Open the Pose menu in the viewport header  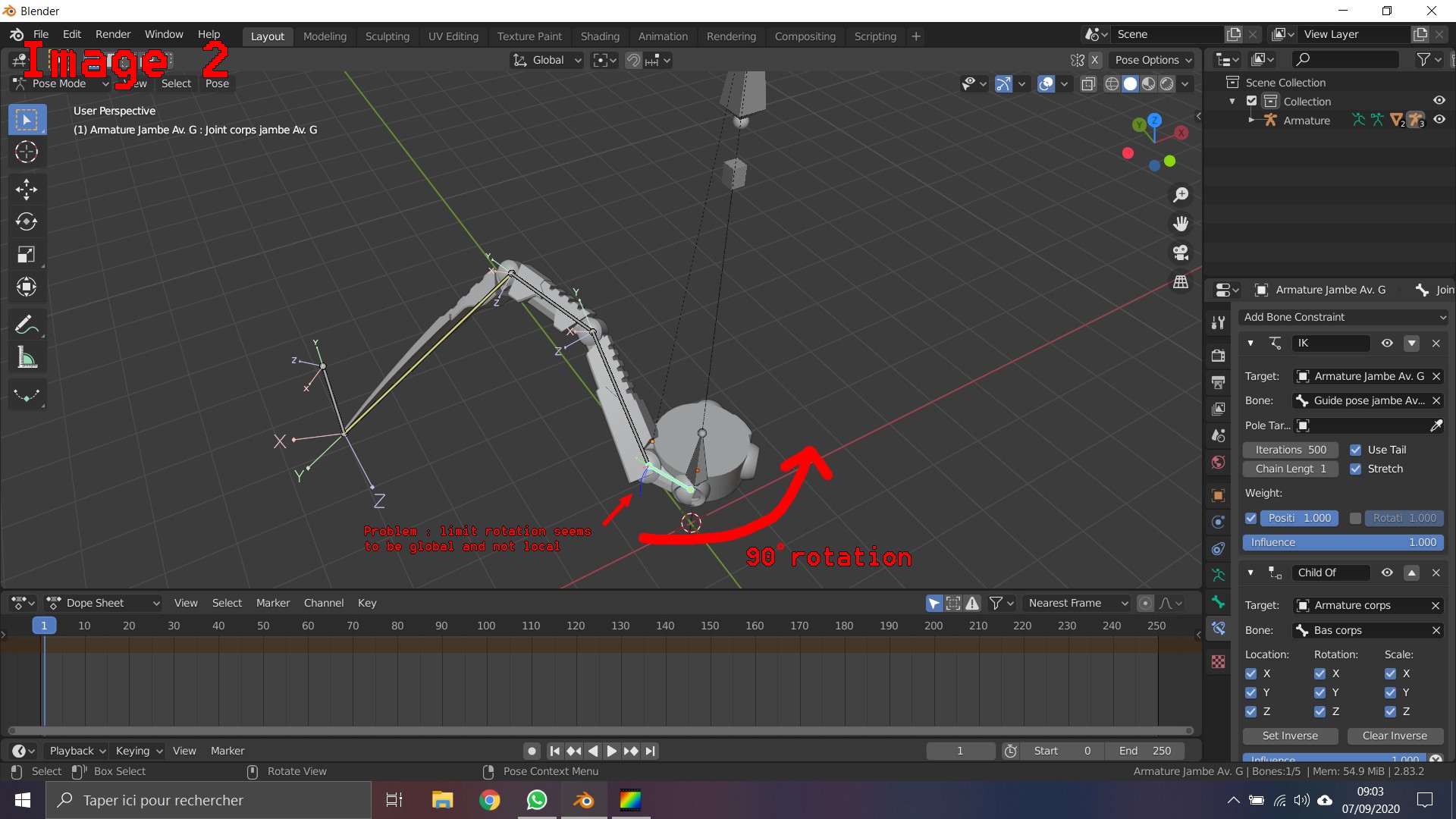(x=217, y=83)
